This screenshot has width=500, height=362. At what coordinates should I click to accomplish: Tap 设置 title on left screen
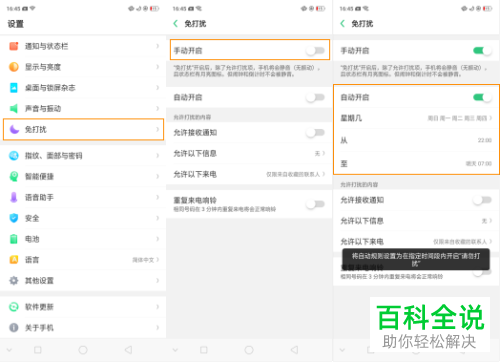click(x=16, y=24)
